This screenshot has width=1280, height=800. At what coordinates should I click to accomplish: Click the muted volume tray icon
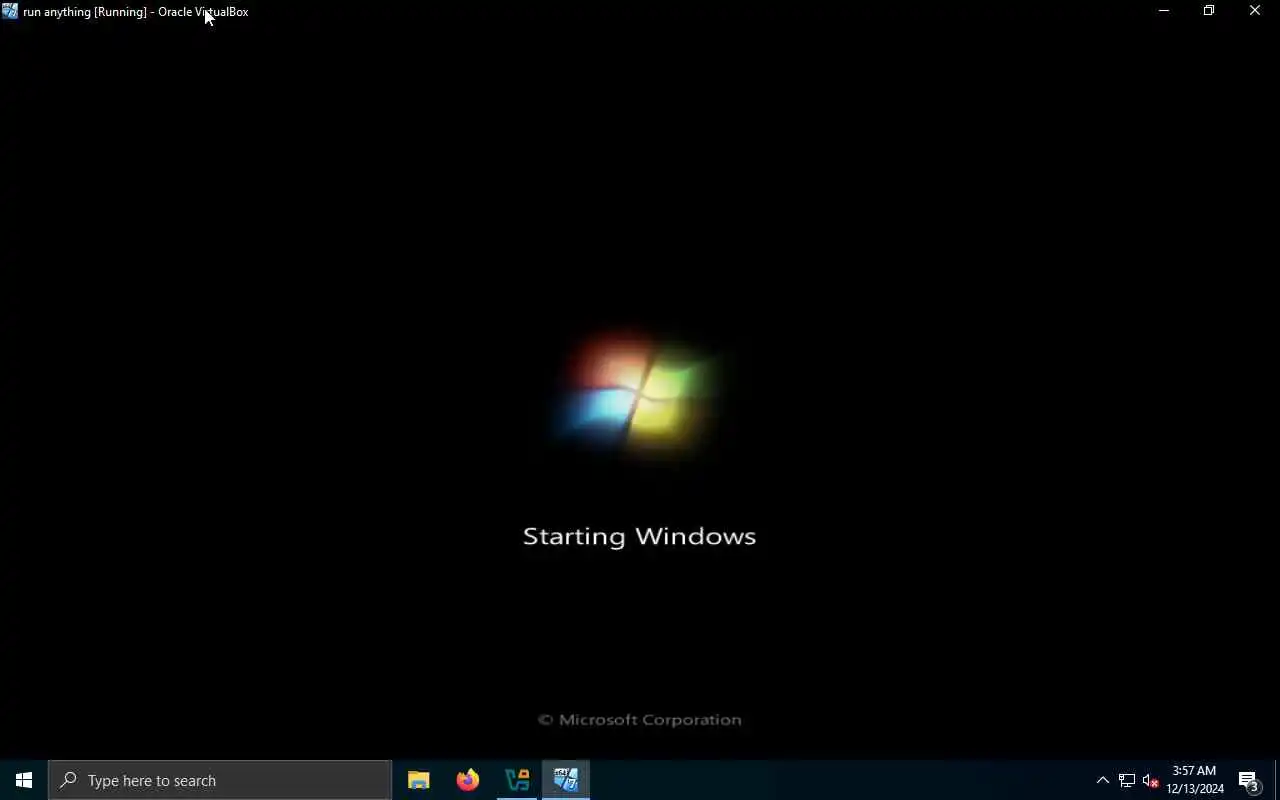point(1150,781)
